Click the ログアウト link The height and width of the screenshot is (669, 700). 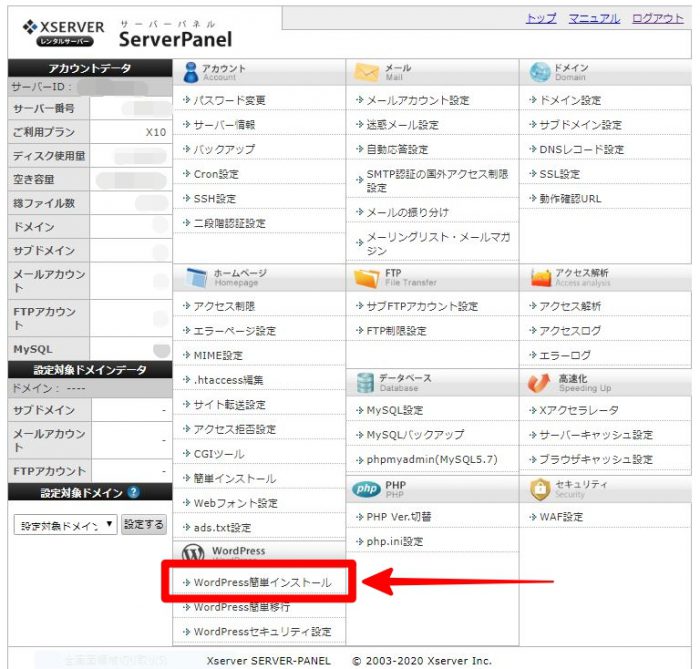[x=658, y=18]
